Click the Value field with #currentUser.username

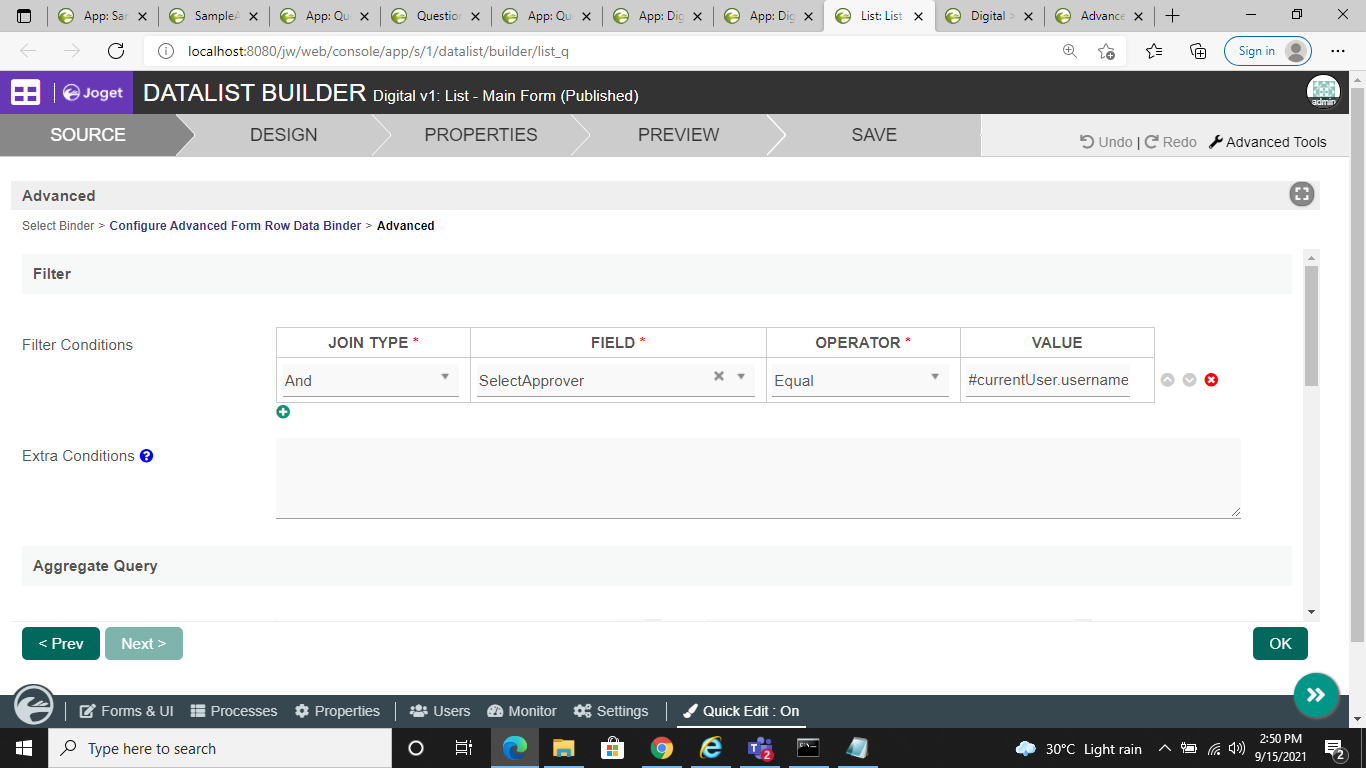tap(1048, 380)
